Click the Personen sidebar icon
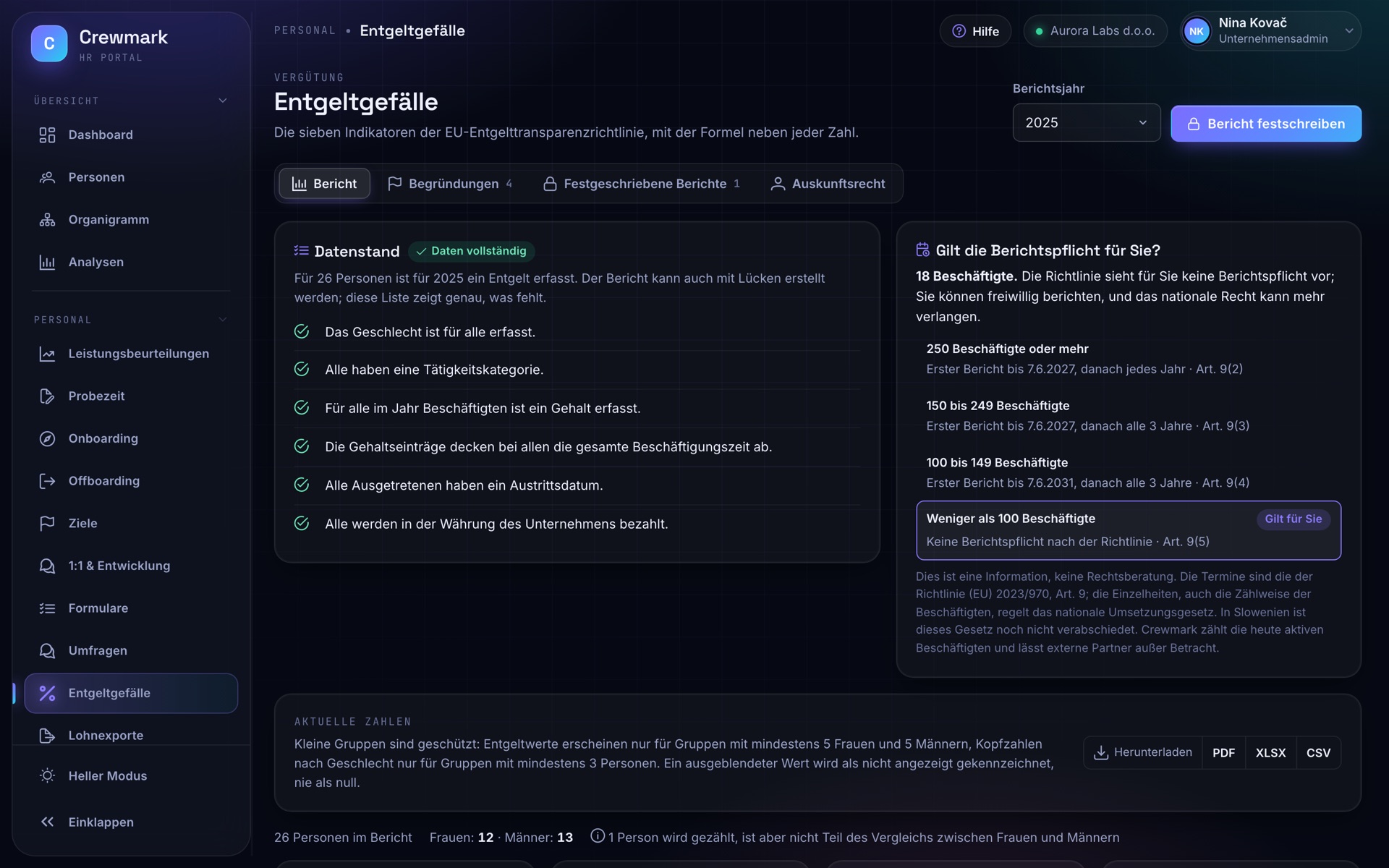 pyautogui.click(x=47, y=177)
